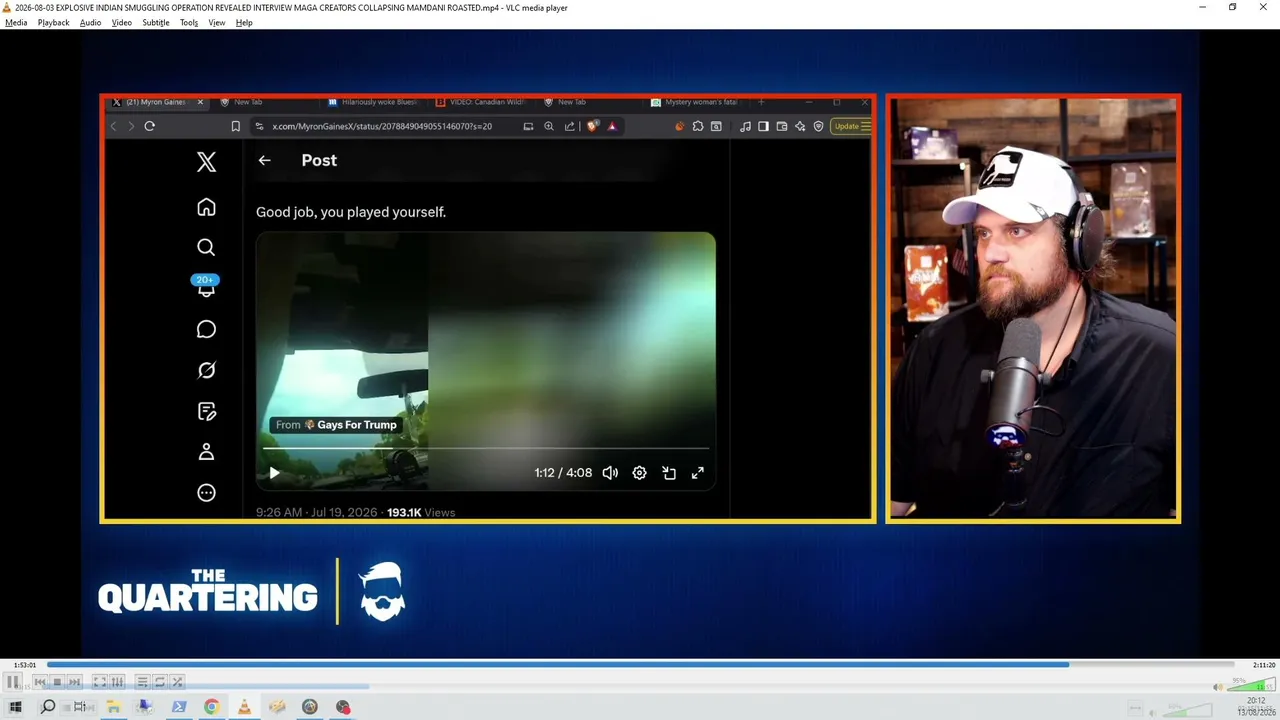Viewport: 1280px width, 720px height.
Task: Click the embedded video's volume icon
Action: [x=610, y=473]
